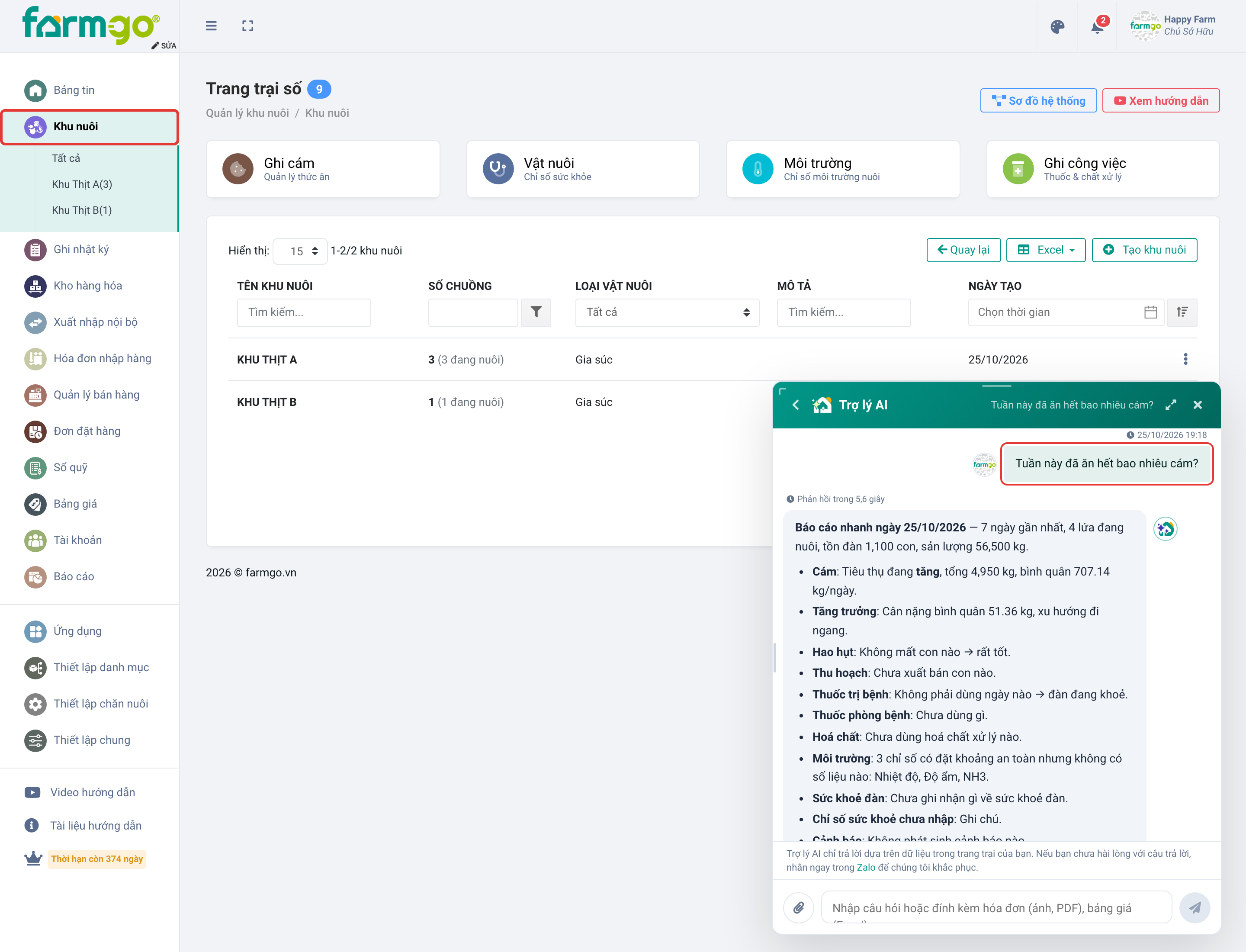Click the SỬA pencil edit logo icon
The image size is (1246, 952).
[164, 45]
